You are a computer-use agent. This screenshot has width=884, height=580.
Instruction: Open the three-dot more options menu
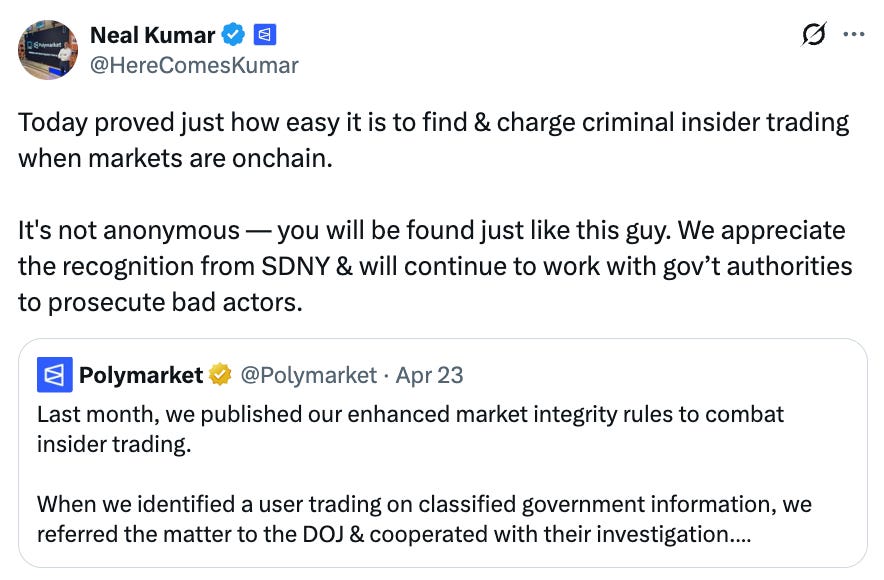tap(853, 35)
